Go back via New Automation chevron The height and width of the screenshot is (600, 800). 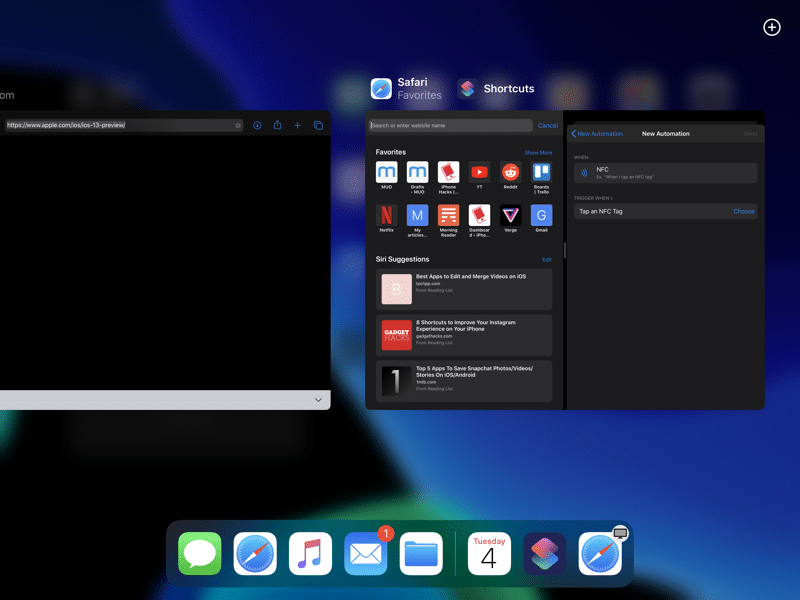pyautogui.click(x=574, y=133)
